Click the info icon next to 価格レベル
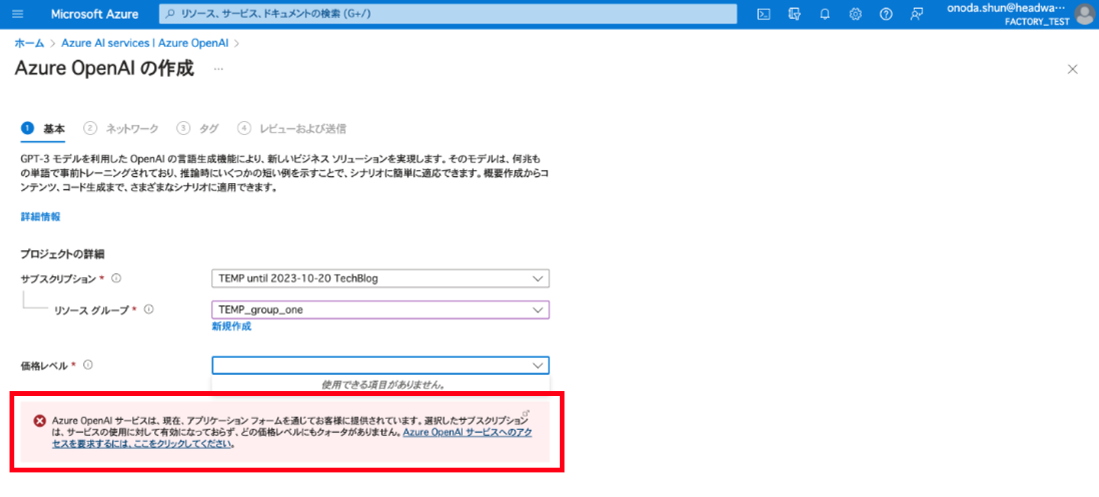Viewport: 1099px width, 497px height. pyautogui.click(x=88, y=365)
